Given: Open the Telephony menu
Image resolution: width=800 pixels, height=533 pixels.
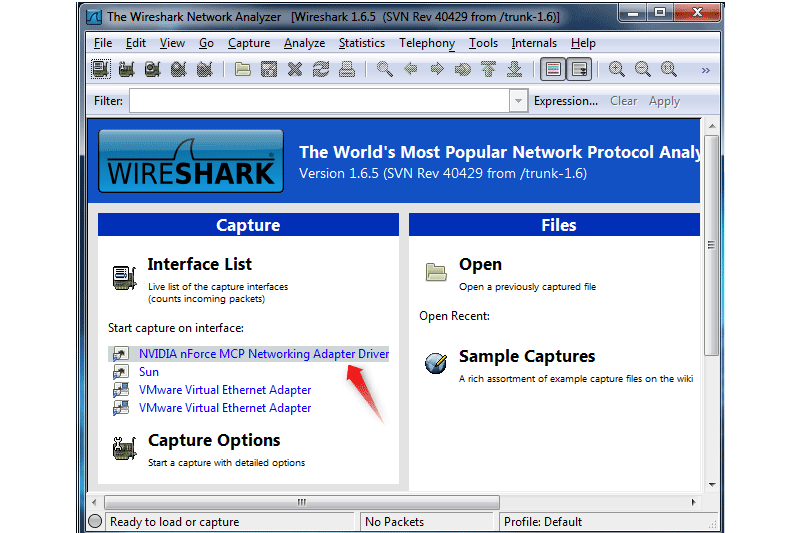Looking at the screenshot, I should [x=427, y=43].
